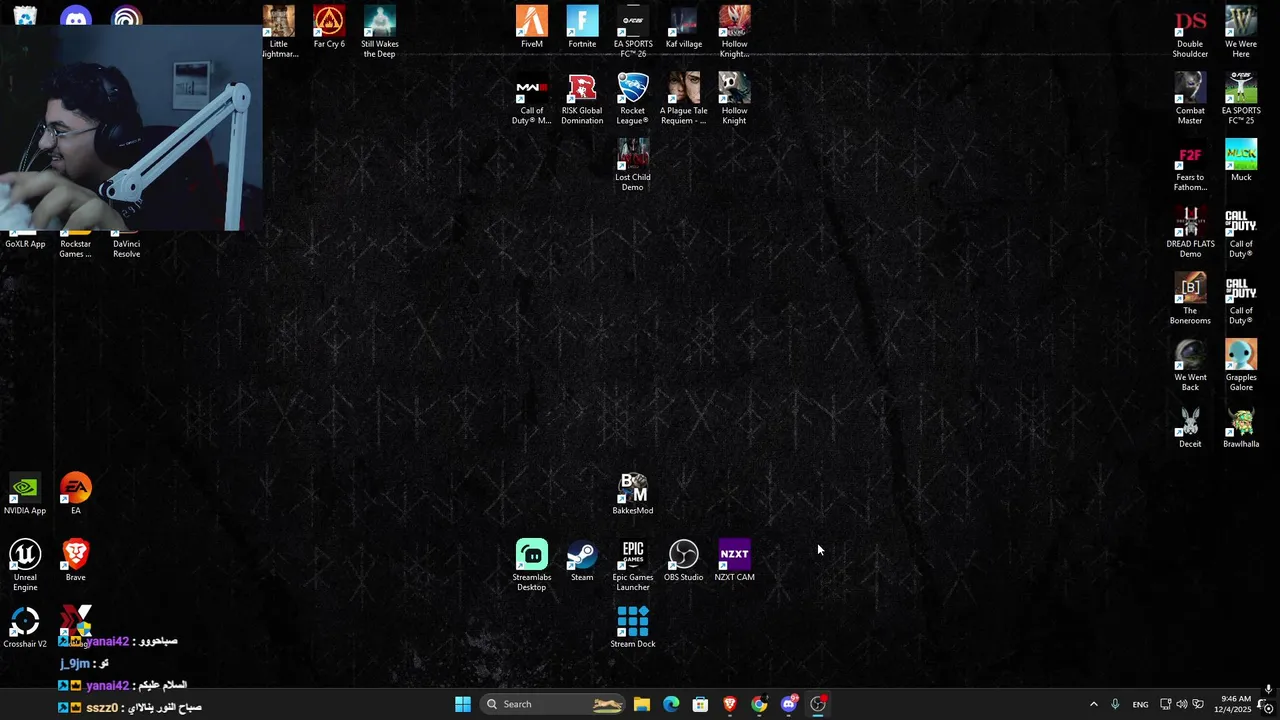Click the DaVinci Resolve shortcut label
Image resolution: width=1280 pixels, height=720 pixels.
pyautogui.click(x=126, y=249)
